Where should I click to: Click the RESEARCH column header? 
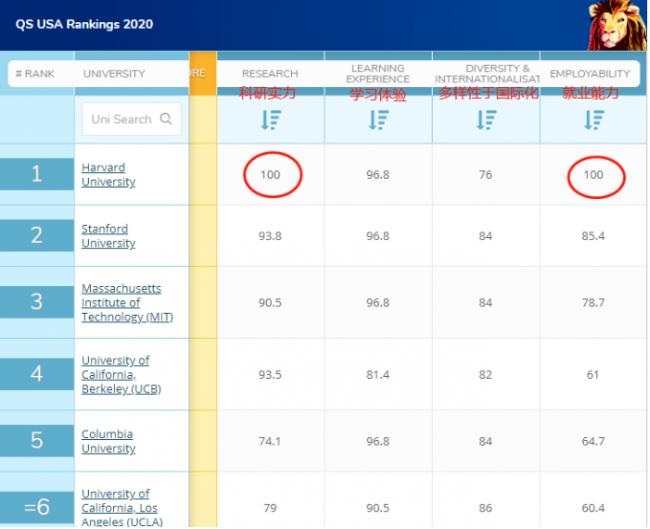point(270,74)
